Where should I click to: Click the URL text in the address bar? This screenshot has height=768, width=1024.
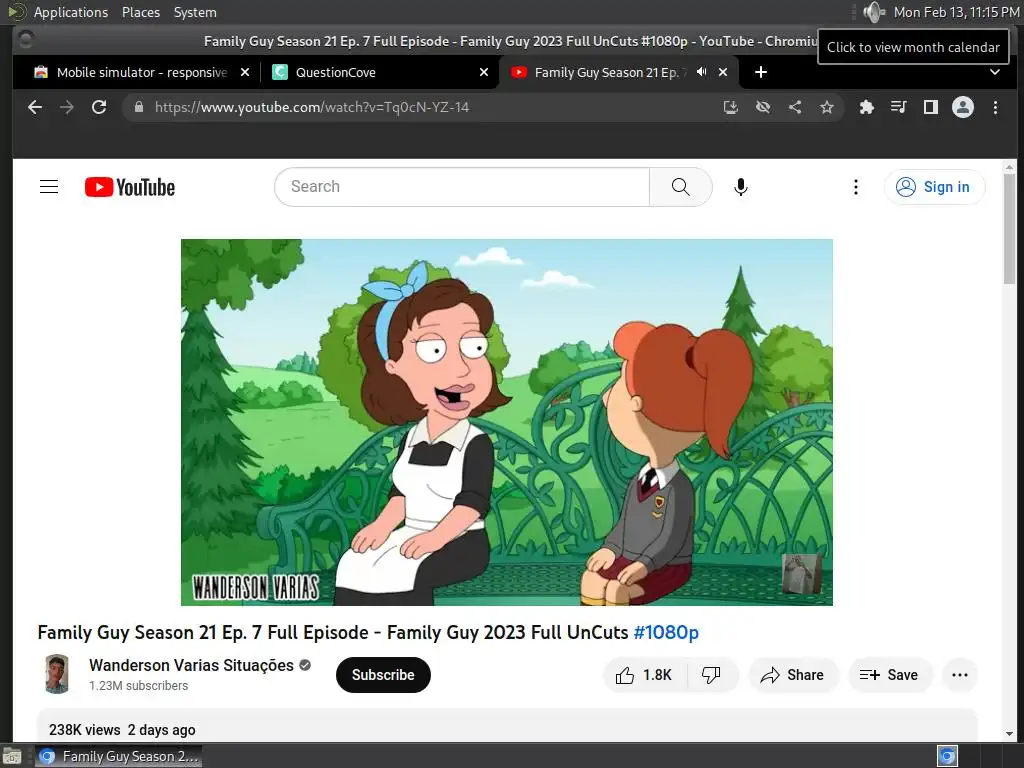[312, 107]
